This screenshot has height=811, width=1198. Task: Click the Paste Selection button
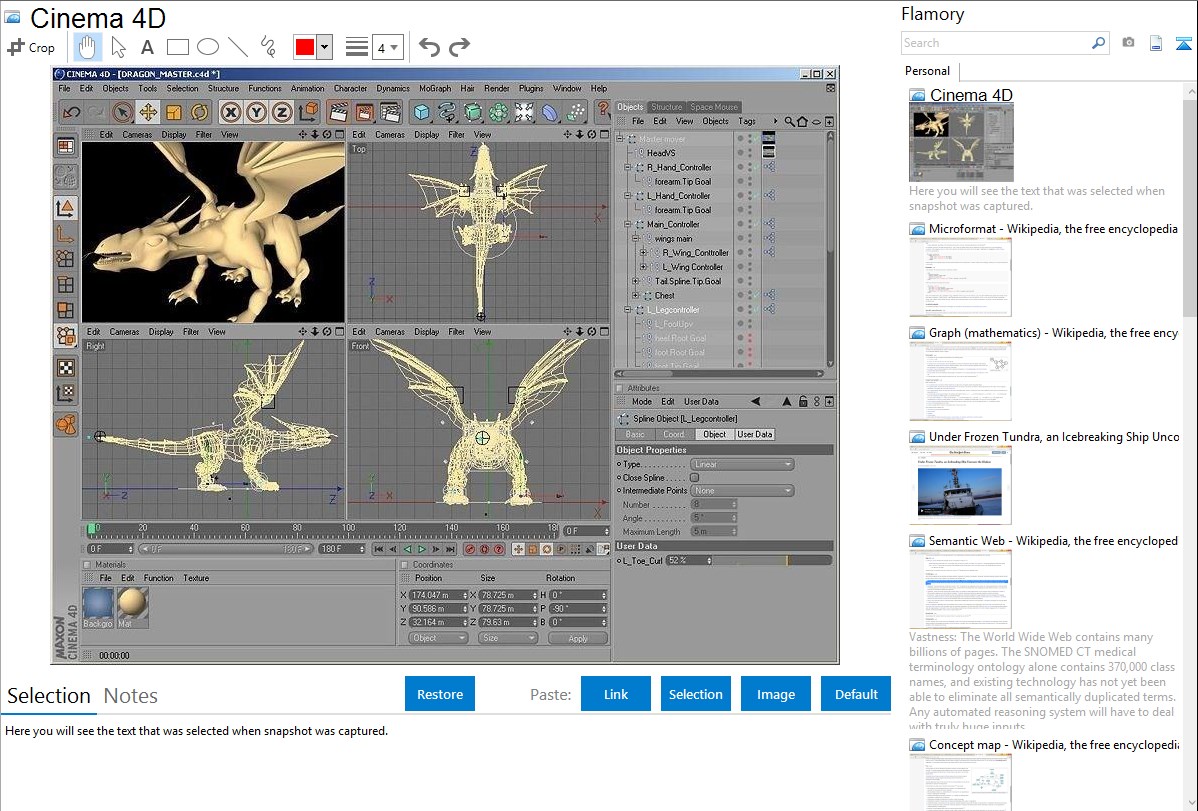(695, 694)
